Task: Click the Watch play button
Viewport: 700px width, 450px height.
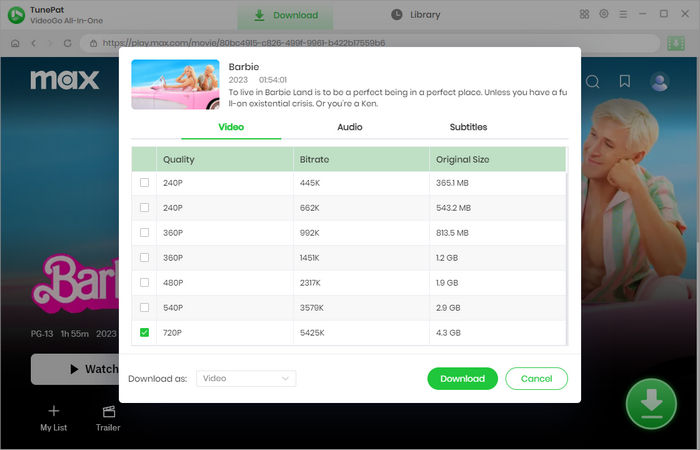Action: (75, 369)
